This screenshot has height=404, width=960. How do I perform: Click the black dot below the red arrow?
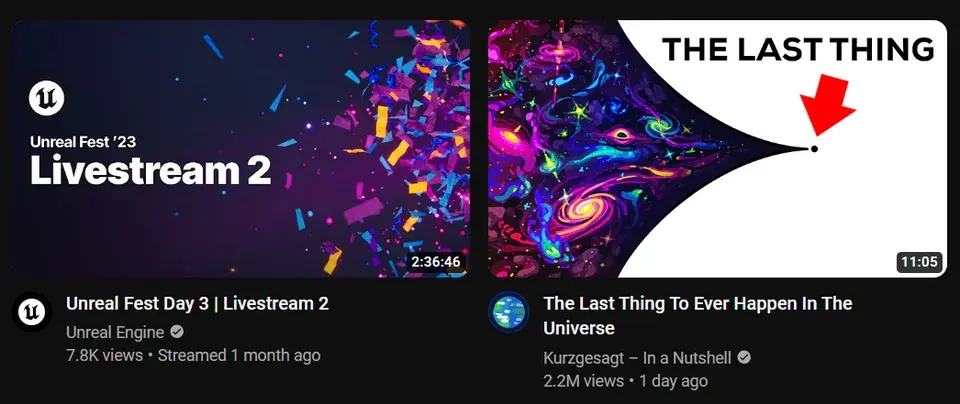(x=814, y=149)
